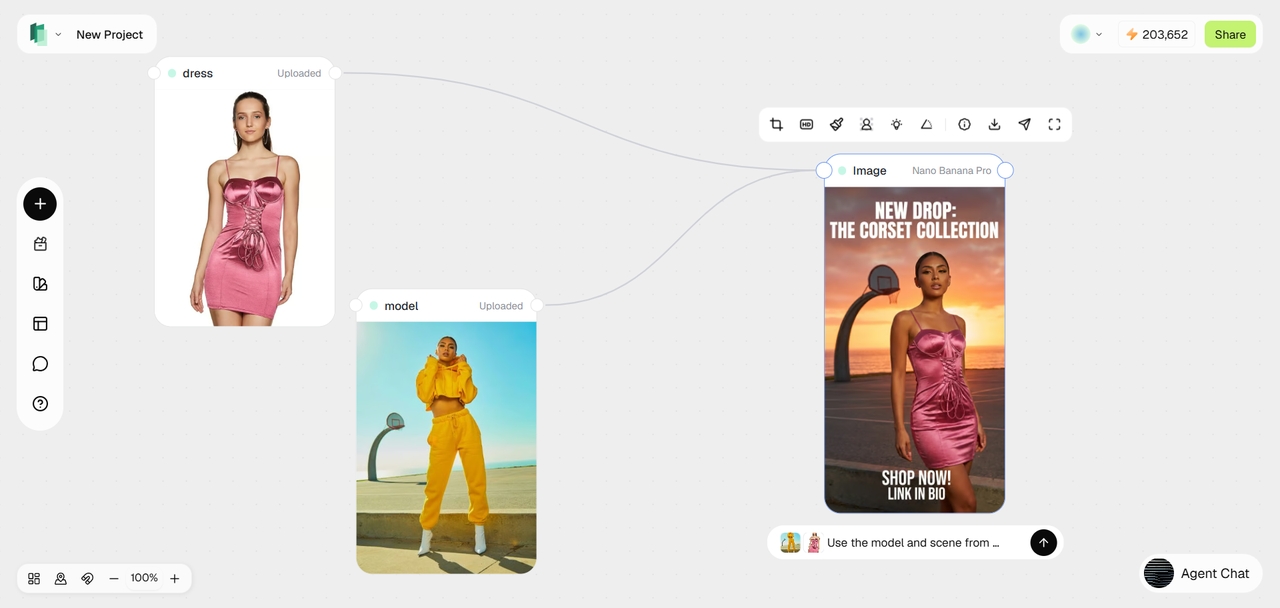Image resolution: width=1280 pixels, height=608 pixels.
Task: Zoom in with the plus button
Action: point(175,578)
